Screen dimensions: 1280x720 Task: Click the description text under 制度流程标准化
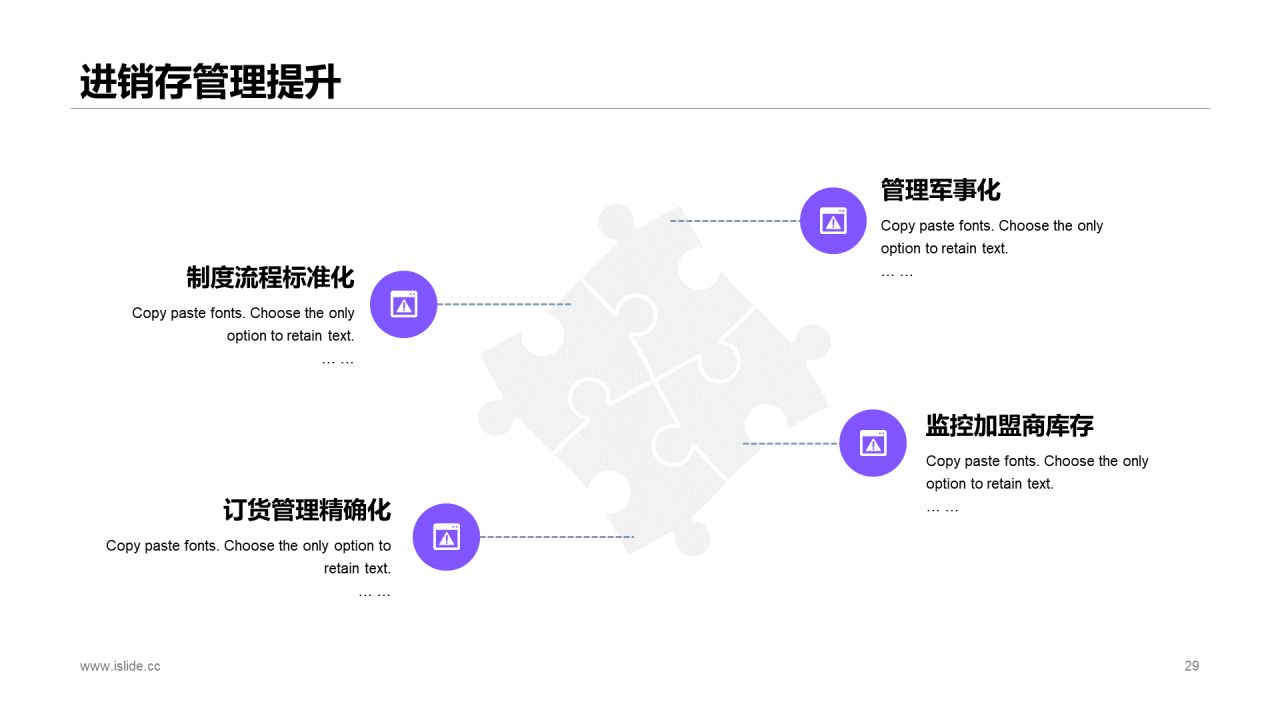pyautogui.click(x=243, y=336)
